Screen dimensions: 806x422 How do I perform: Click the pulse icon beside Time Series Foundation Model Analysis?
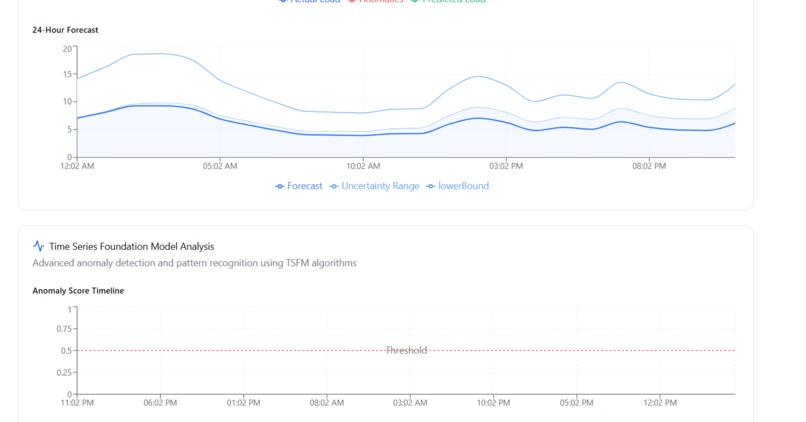39,246
